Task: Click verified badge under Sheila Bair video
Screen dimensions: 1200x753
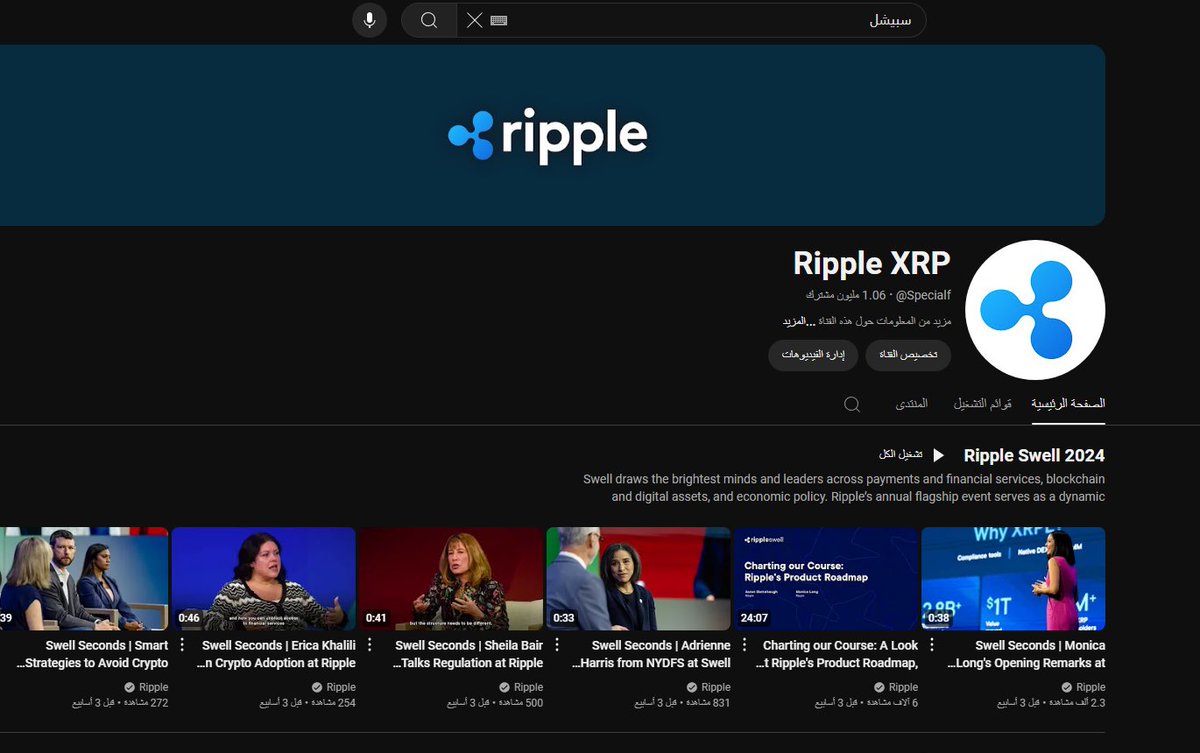Action: pos(504,687)
